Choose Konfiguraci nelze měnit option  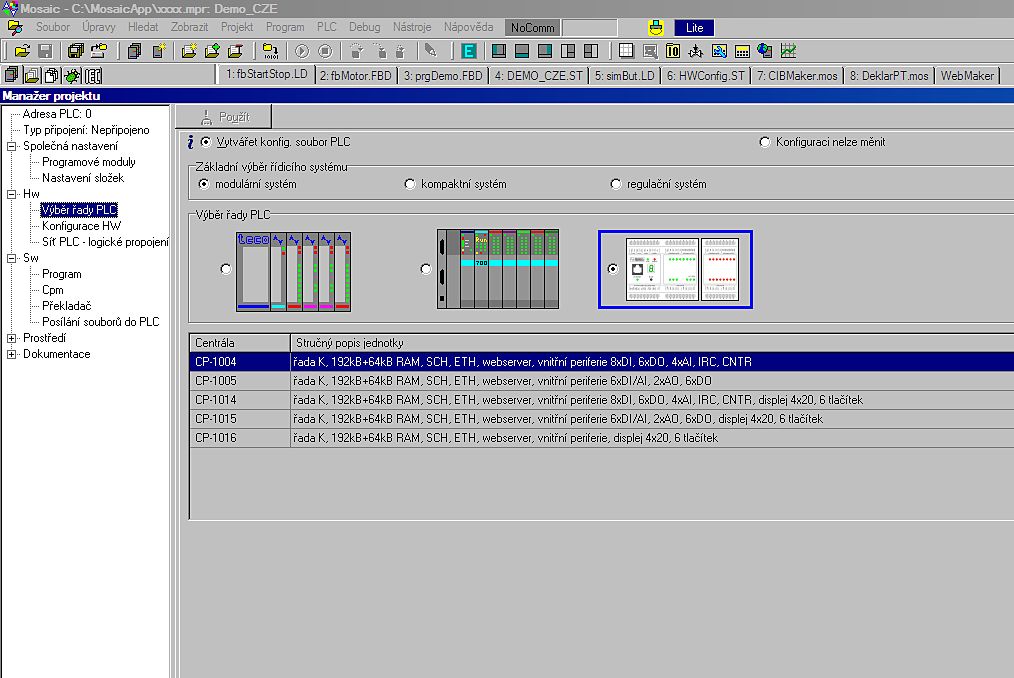[766, 142]
